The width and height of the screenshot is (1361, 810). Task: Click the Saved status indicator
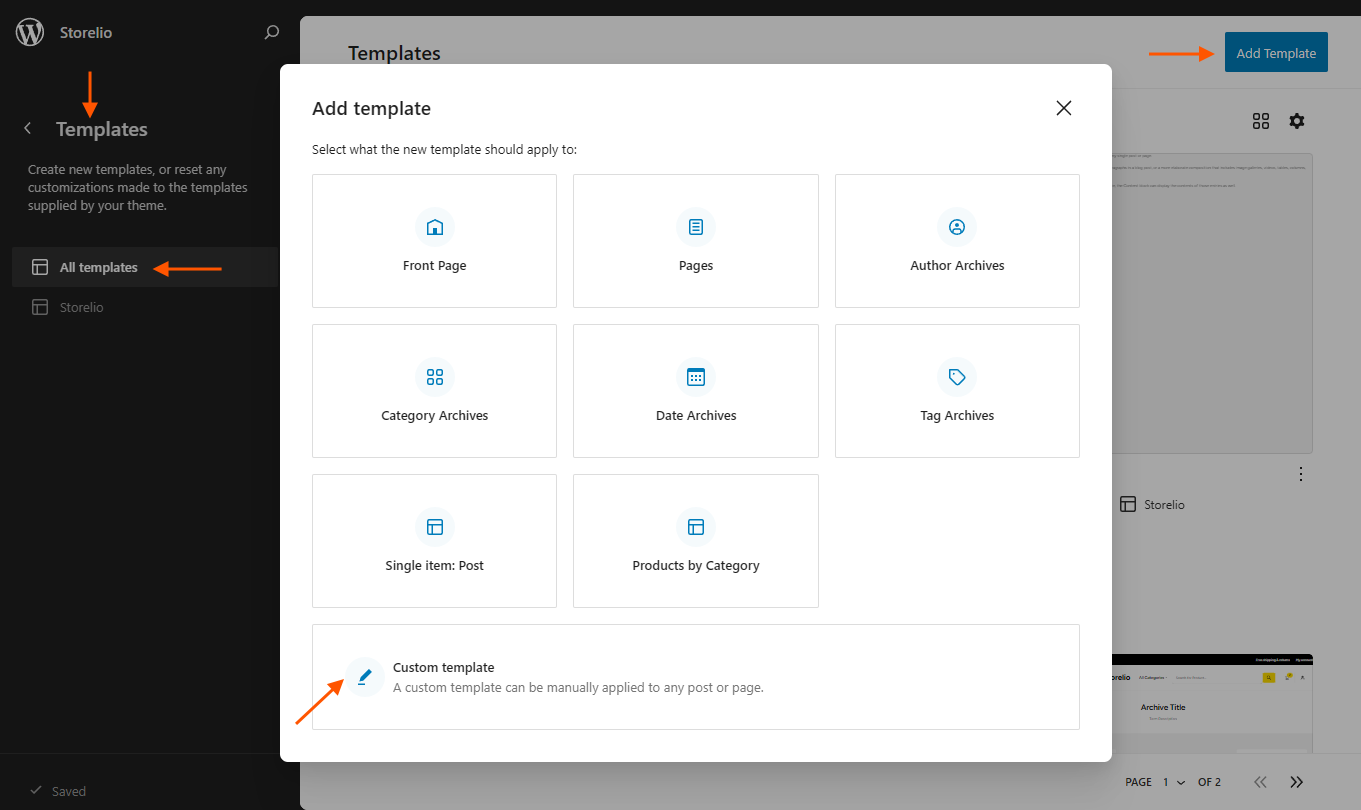tap(58, 791)
